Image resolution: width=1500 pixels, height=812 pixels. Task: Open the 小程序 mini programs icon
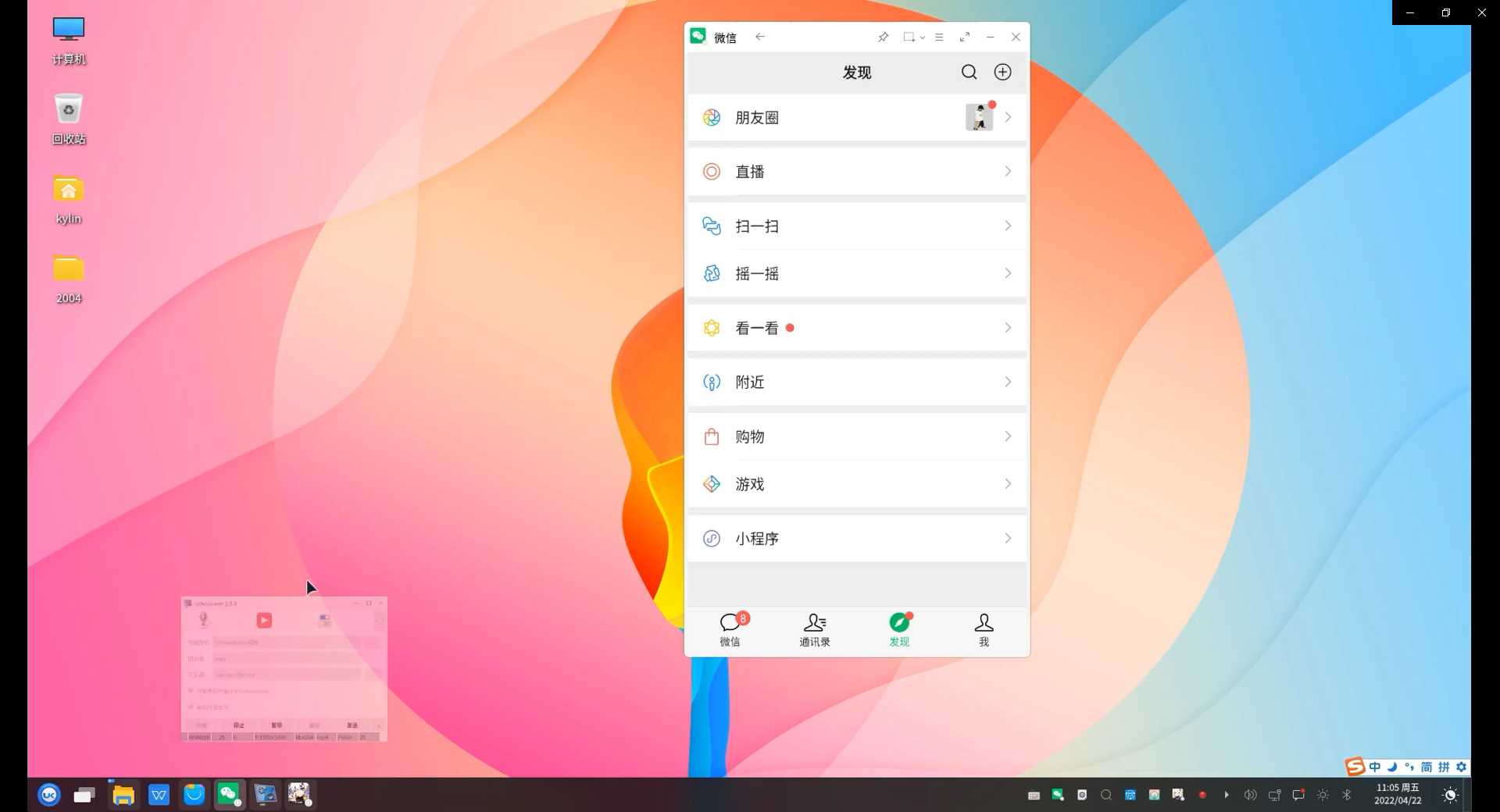click(712, 539)
